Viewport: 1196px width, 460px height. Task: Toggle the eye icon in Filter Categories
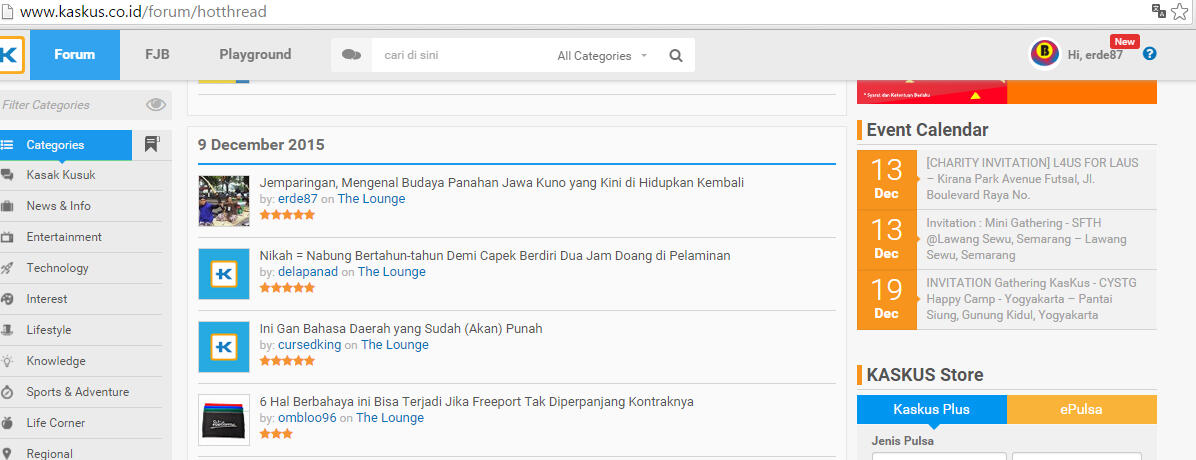pyautogui.click(x=156, y=105)
